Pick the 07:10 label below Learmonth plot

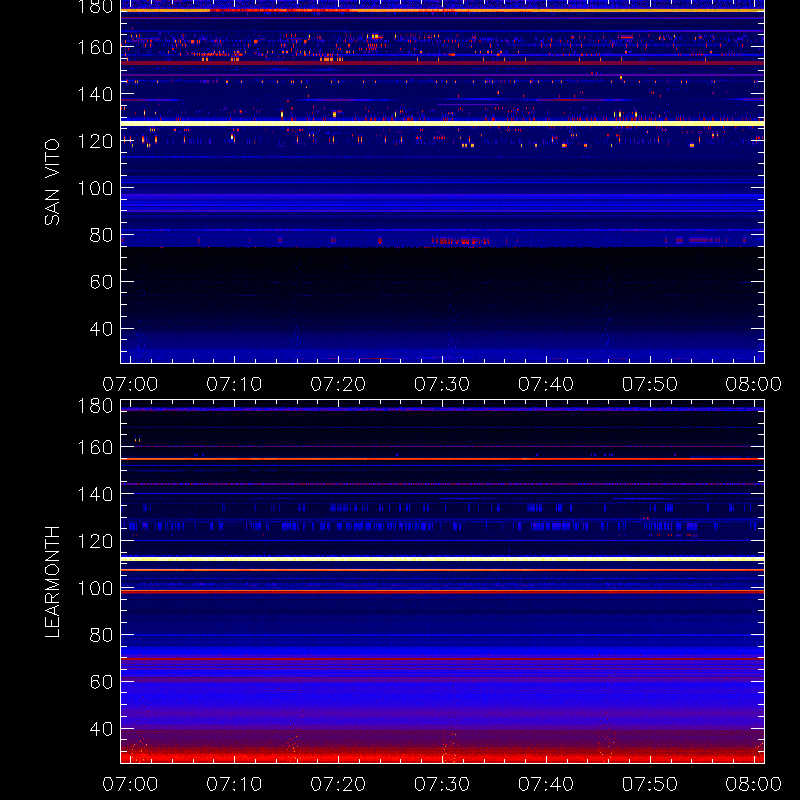[x=234, y=784]
